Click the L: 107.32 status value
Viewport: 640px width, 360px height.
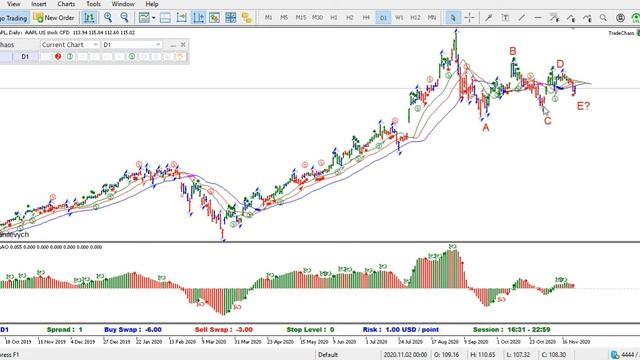coord(518,355)
